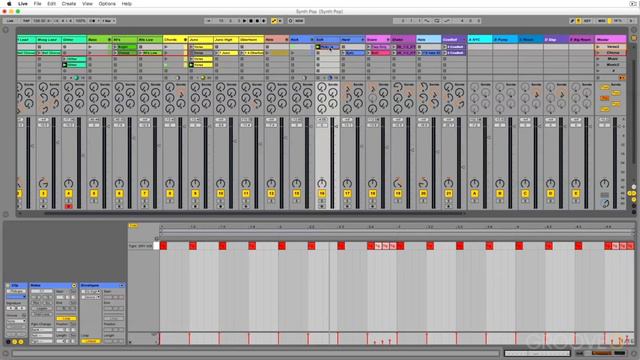
Task: Open the File menu
Action: click(38, 4)
